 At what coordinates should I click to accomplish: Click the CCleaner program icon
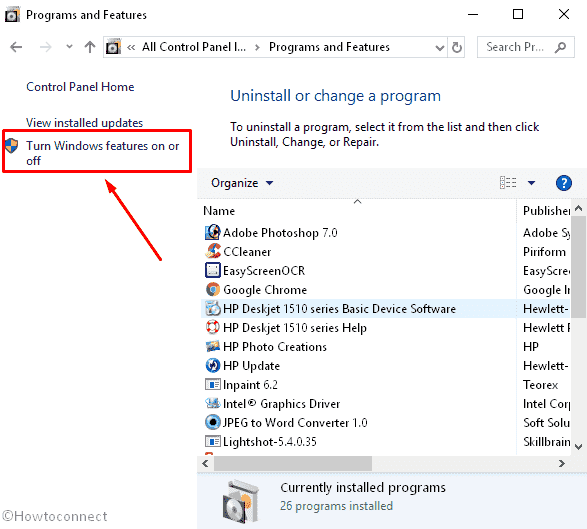[x=213, y=251]
